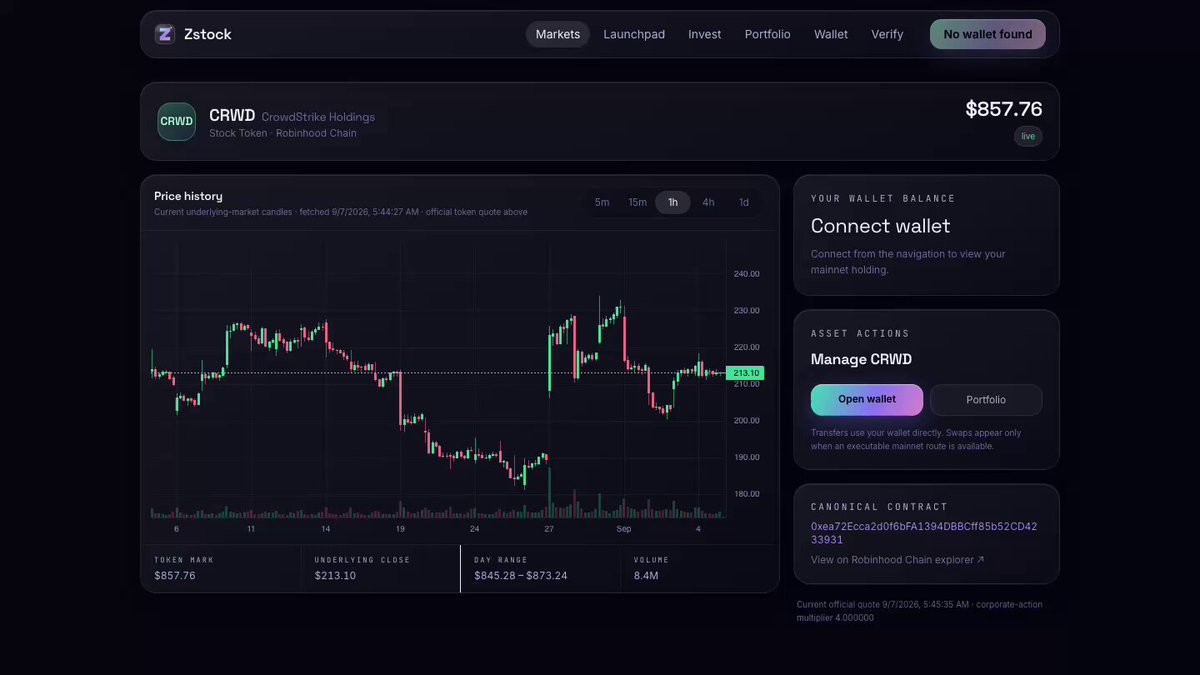Click the Sep date axis label
The height and width of the screenshot is (675, 1200).
[x=624, y=528]
